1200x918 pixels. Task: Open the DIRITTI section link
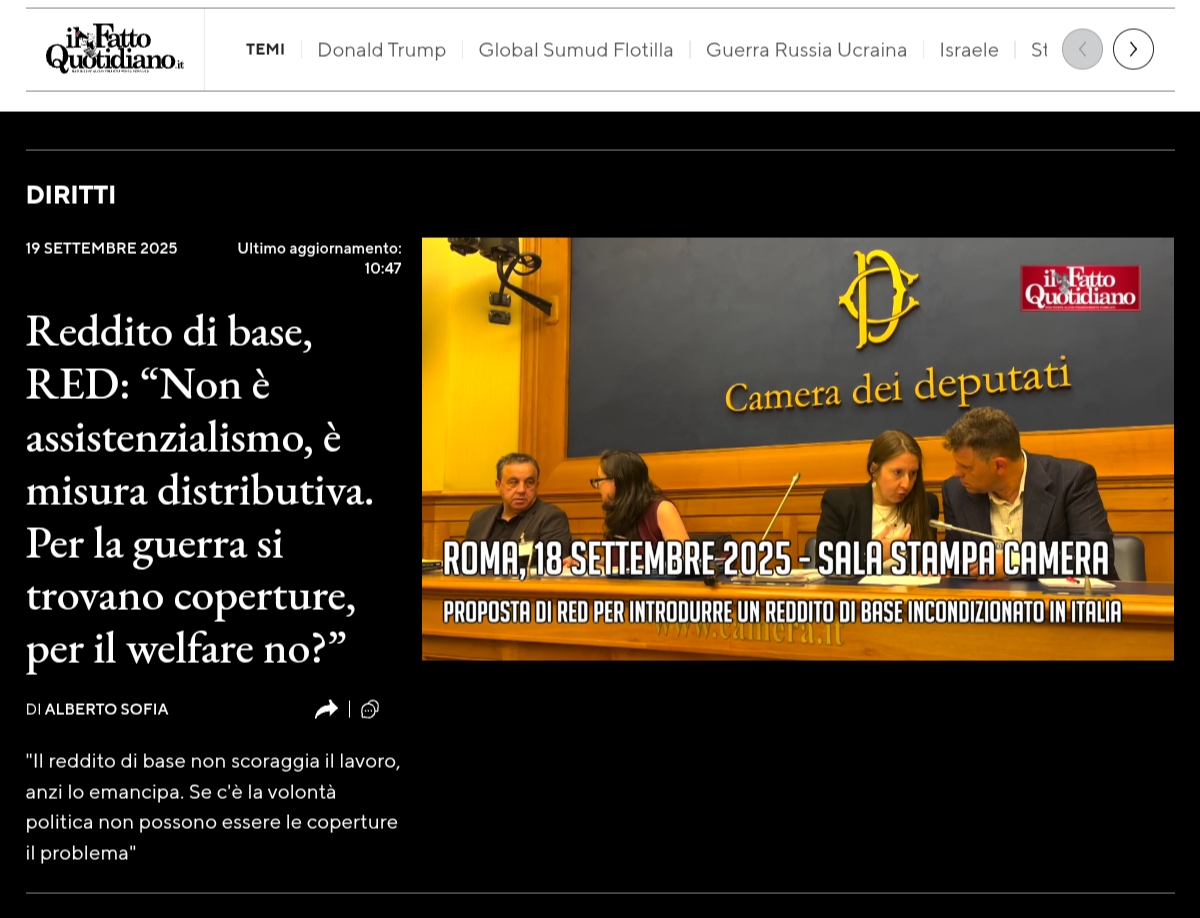71,195
